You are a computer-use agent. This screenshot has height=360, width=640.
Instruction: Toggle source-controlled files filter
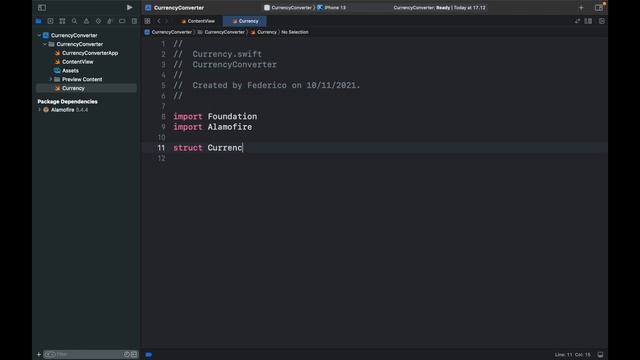[134, 354]
